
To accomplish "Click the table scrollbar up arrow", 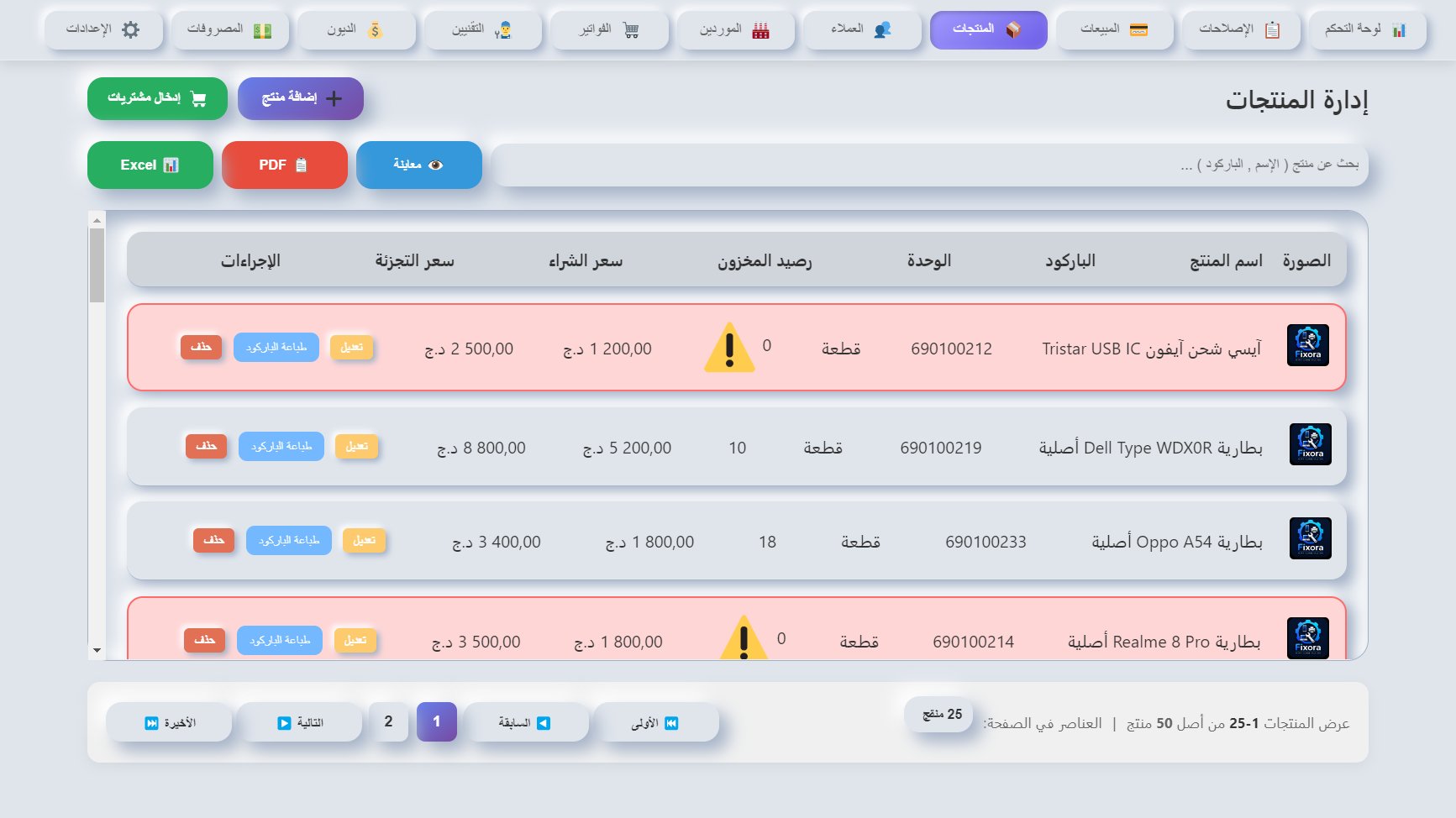I will [97, 220].
